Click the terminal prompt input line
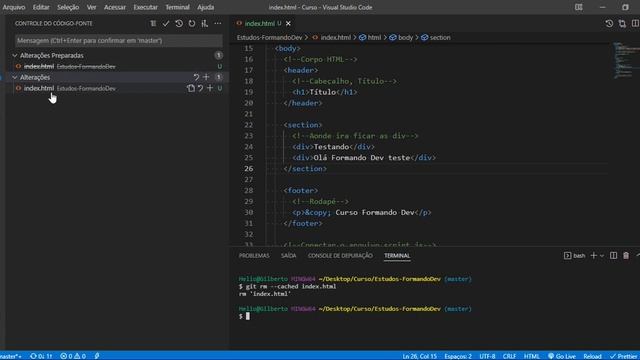640x360 pixels. pyautogui.click(x=245, y=316)
